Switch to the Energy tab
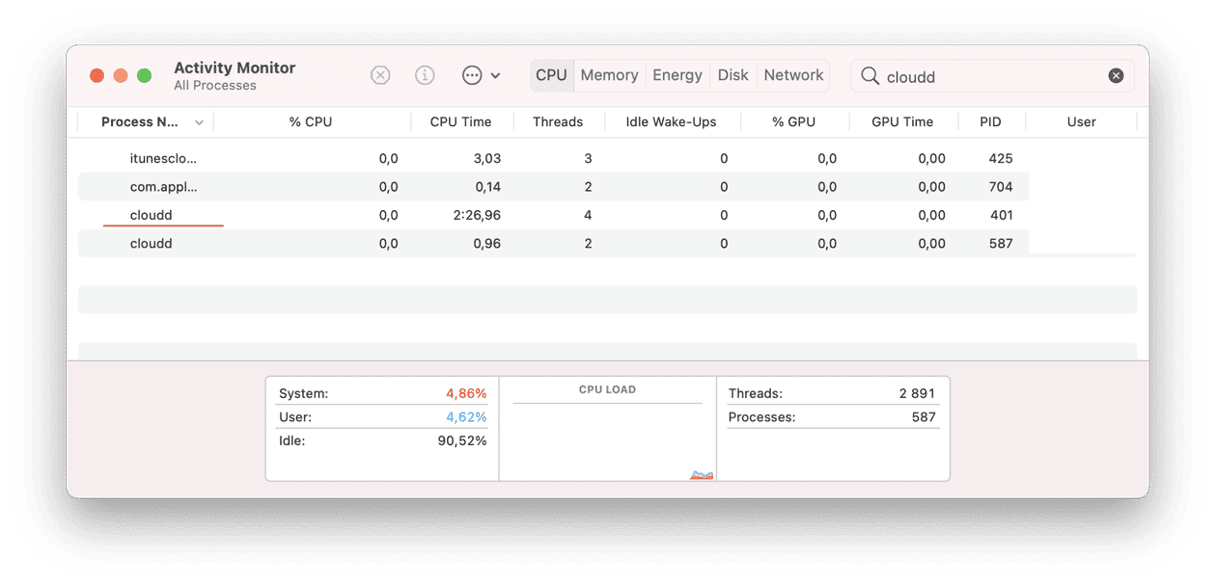 coord(677,75)
